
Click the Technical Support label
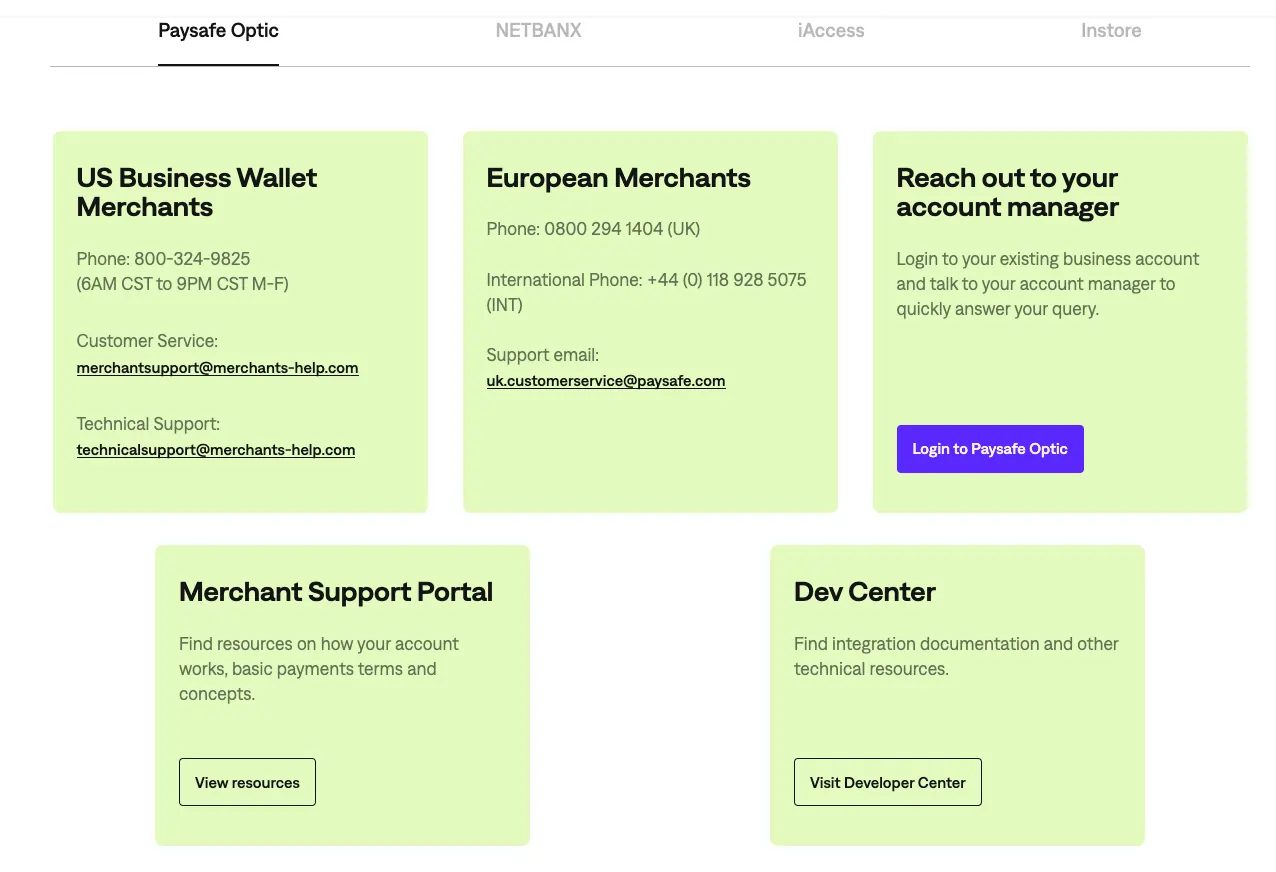[148, 424]
